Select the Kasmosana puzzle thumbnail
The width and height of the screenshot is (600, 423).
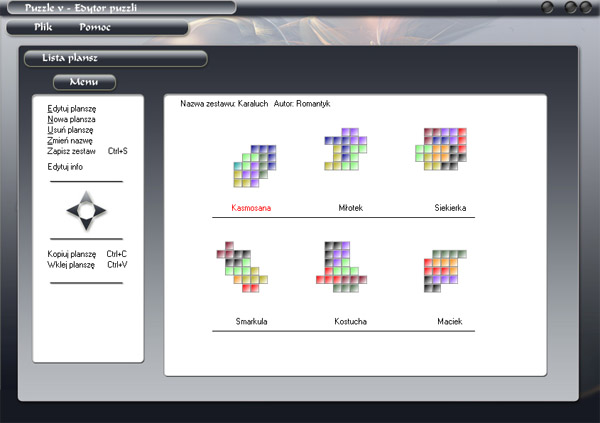coord(255,166)
